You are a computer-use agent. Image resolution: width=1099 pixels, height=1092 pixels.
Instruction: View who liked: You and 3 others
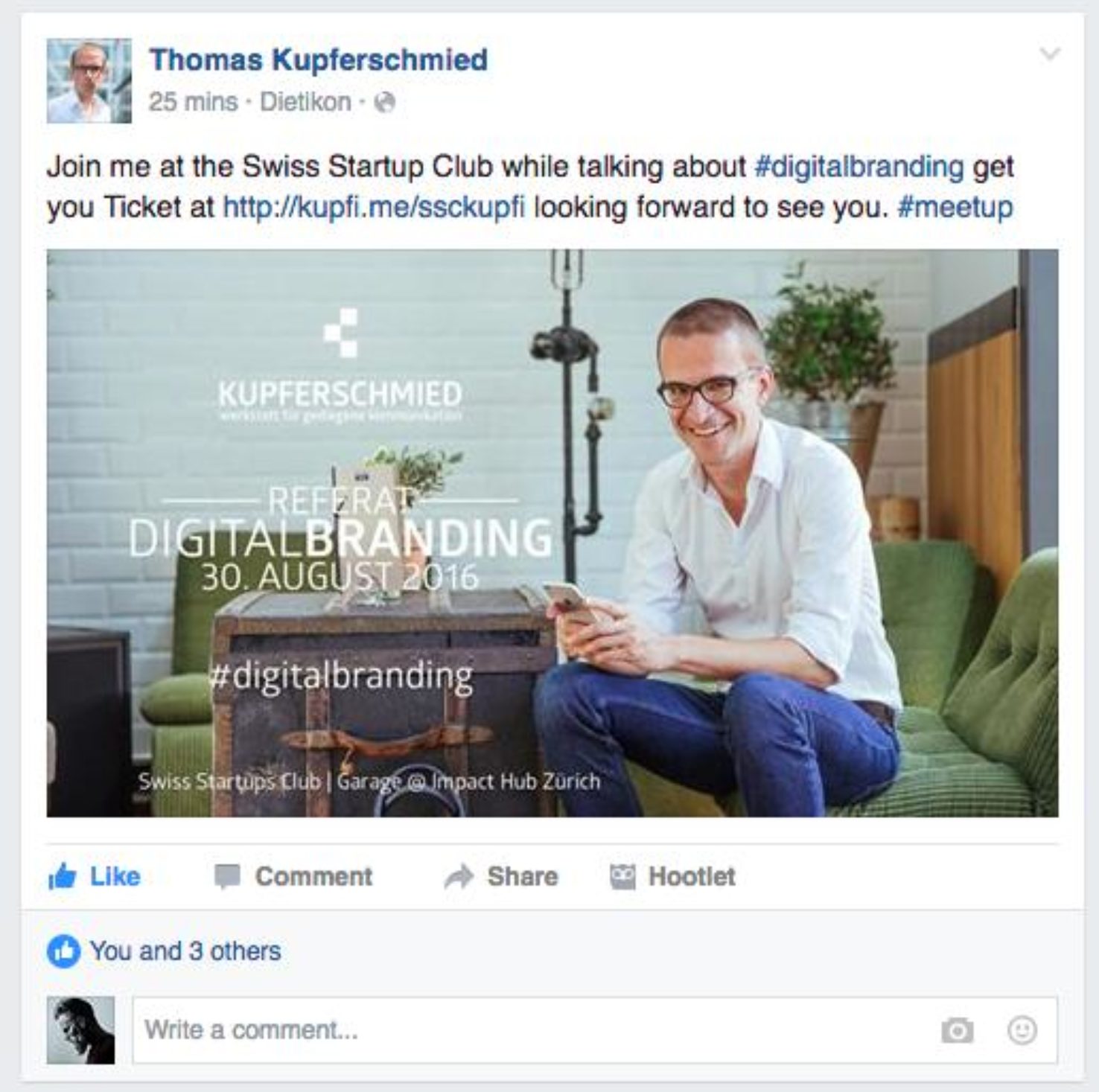coord(185,951)
